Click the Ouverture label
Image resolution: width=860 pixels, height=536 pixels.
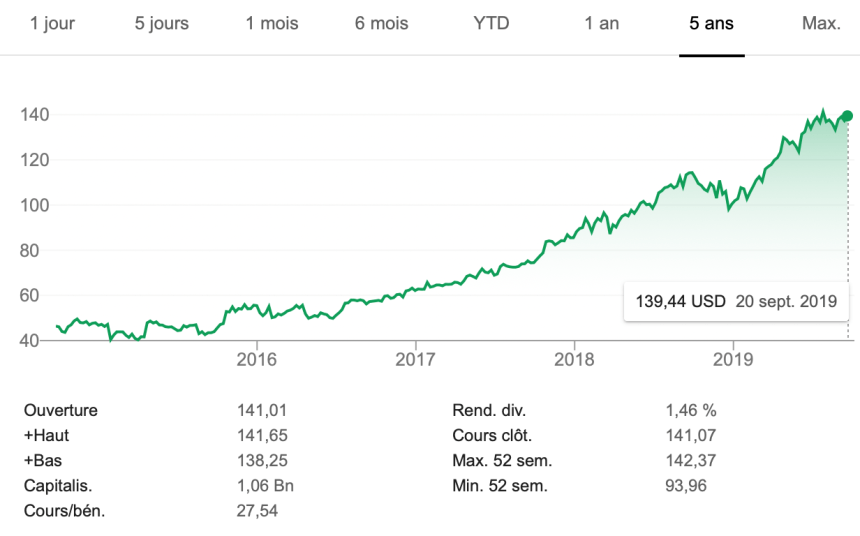point(61,410)
